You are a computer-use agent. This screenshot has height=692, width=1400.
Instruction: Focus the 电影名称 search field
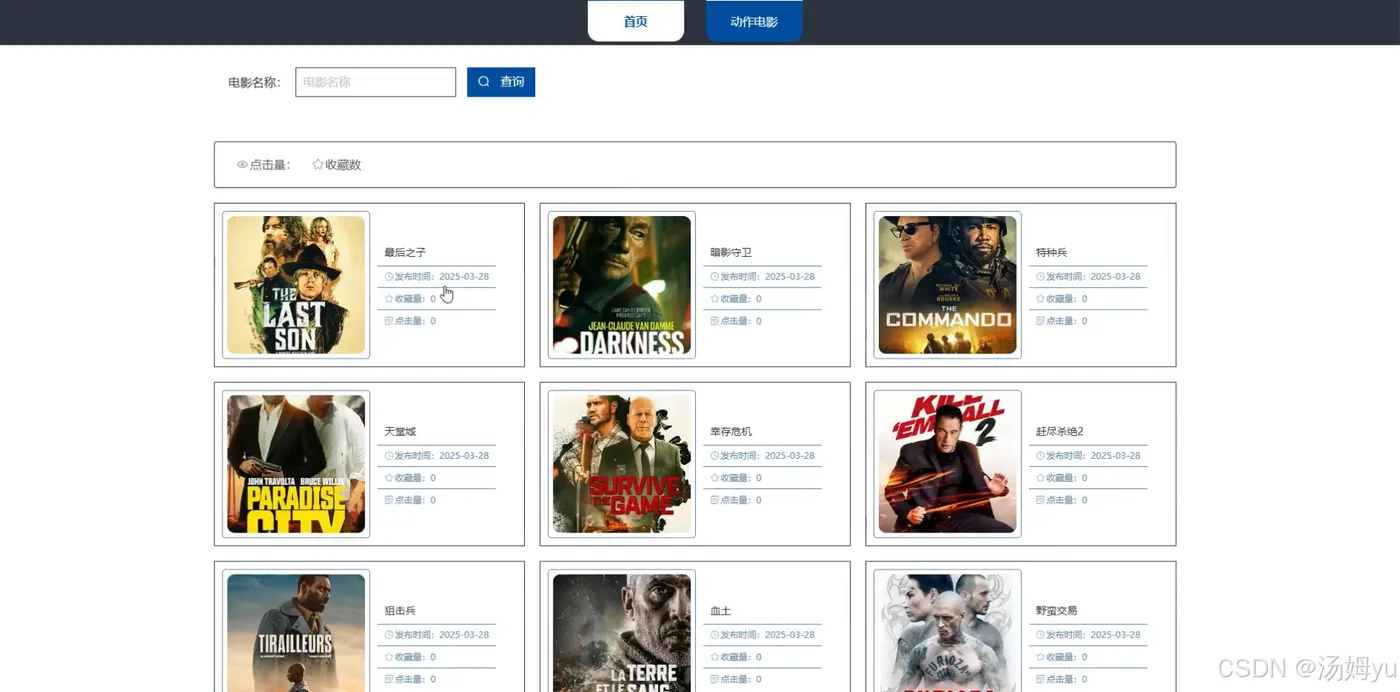376,82
